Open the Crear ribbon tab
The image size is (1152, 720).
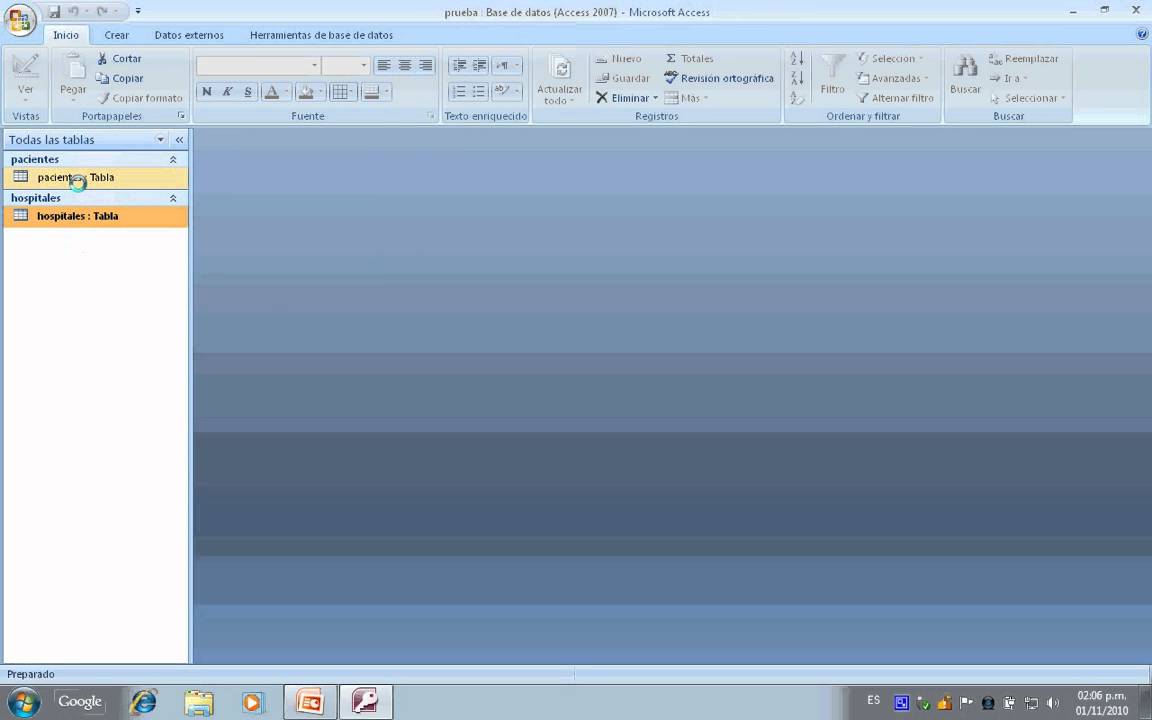click(x=116, y=35)
